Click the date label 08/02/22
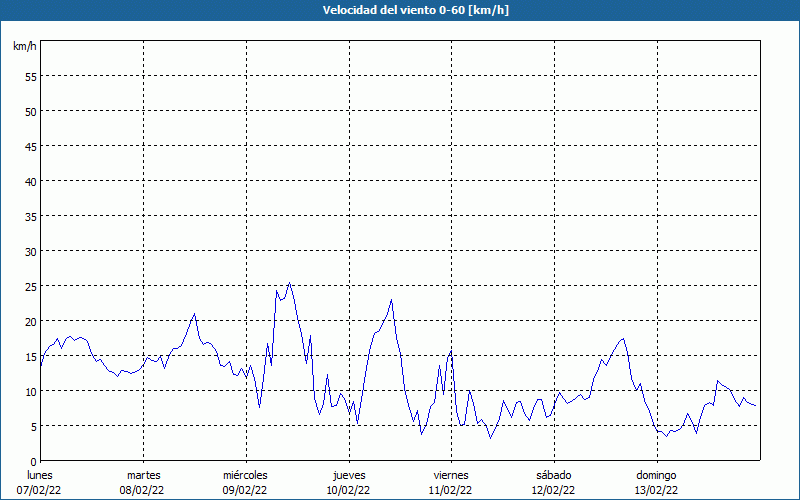Image resolution: width=800 pixels, height=500 pixels. pyautogui.click(x=142, y=490)
